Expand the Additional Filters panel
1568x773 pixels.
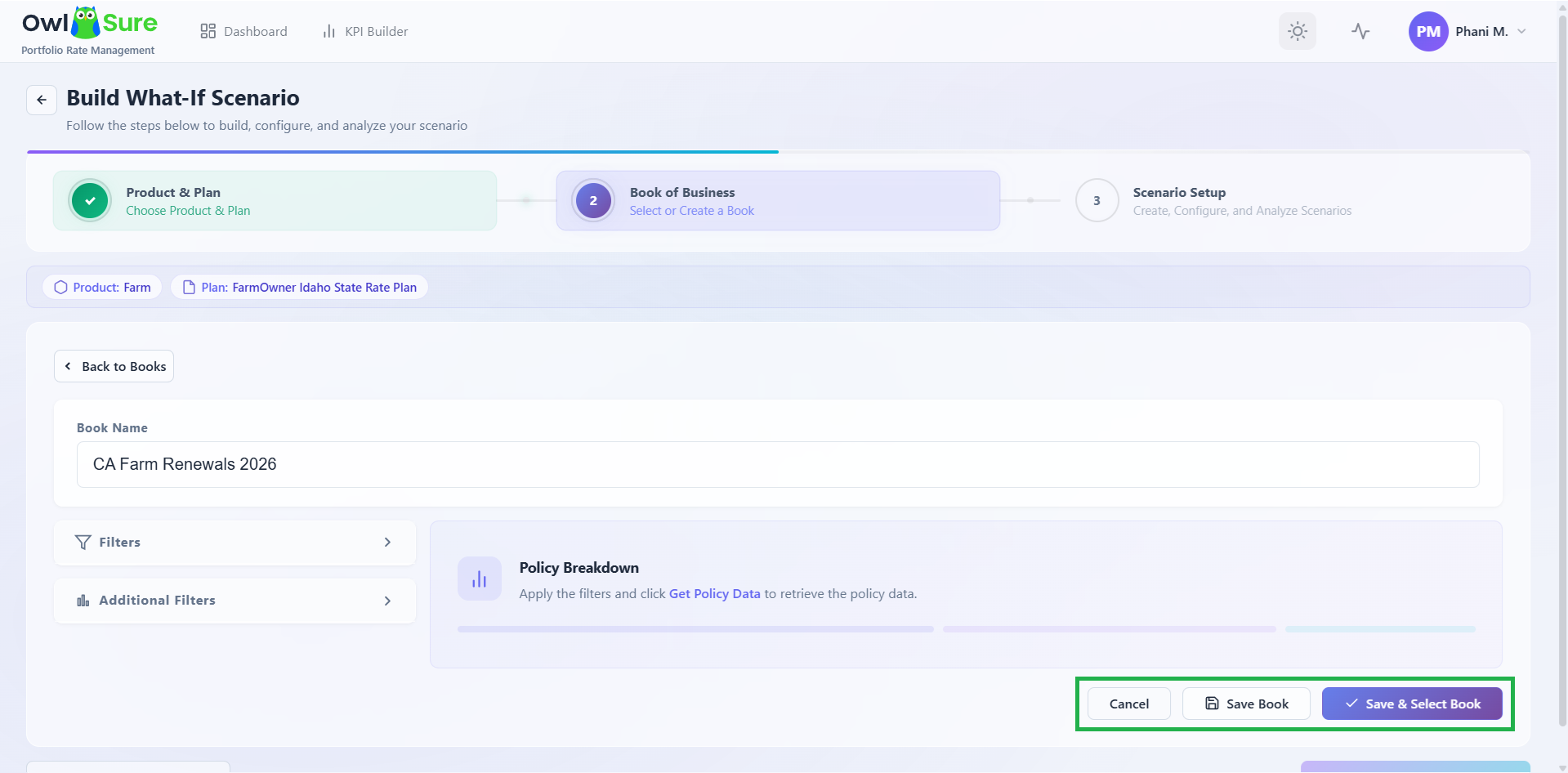235,601
